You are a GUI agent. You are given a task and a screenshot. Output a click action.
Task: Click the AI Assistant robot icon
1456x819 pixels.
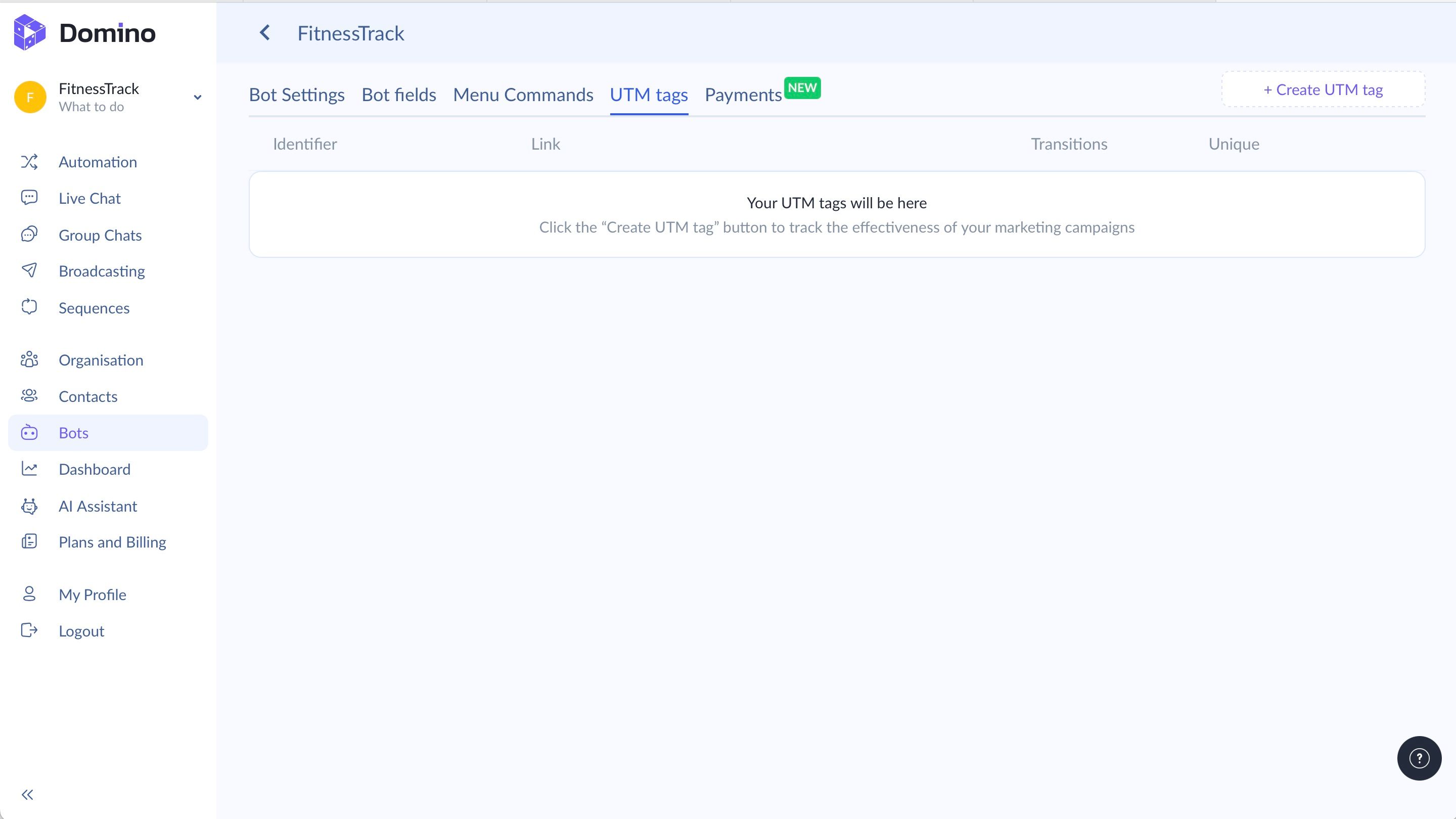[x=29, y=506]
